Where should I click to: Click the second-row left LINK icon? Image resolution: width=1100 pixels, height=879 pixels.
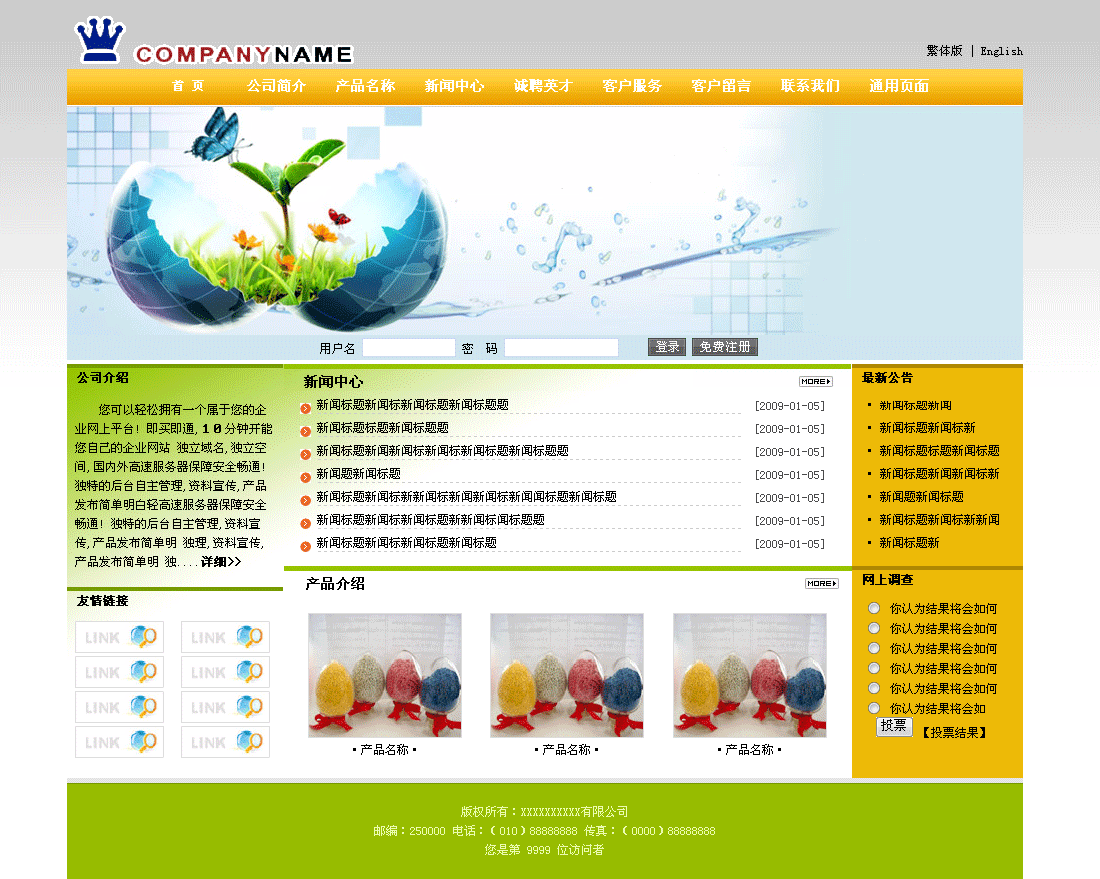[119, 672]
